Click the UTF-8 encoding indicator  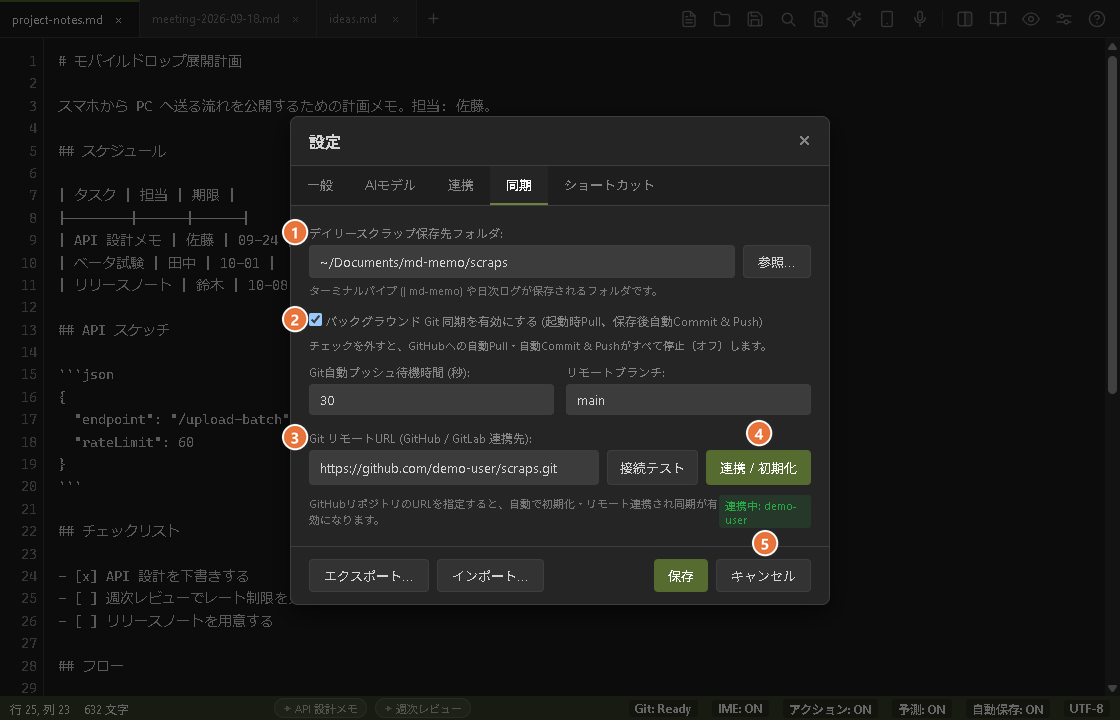point(1086,709)
